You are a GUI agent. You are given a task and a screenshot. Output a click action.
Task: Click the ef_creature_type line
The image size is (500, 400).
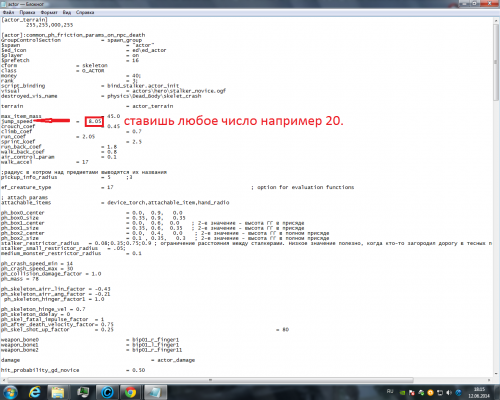pyautogui.click(x=177, y=187)
